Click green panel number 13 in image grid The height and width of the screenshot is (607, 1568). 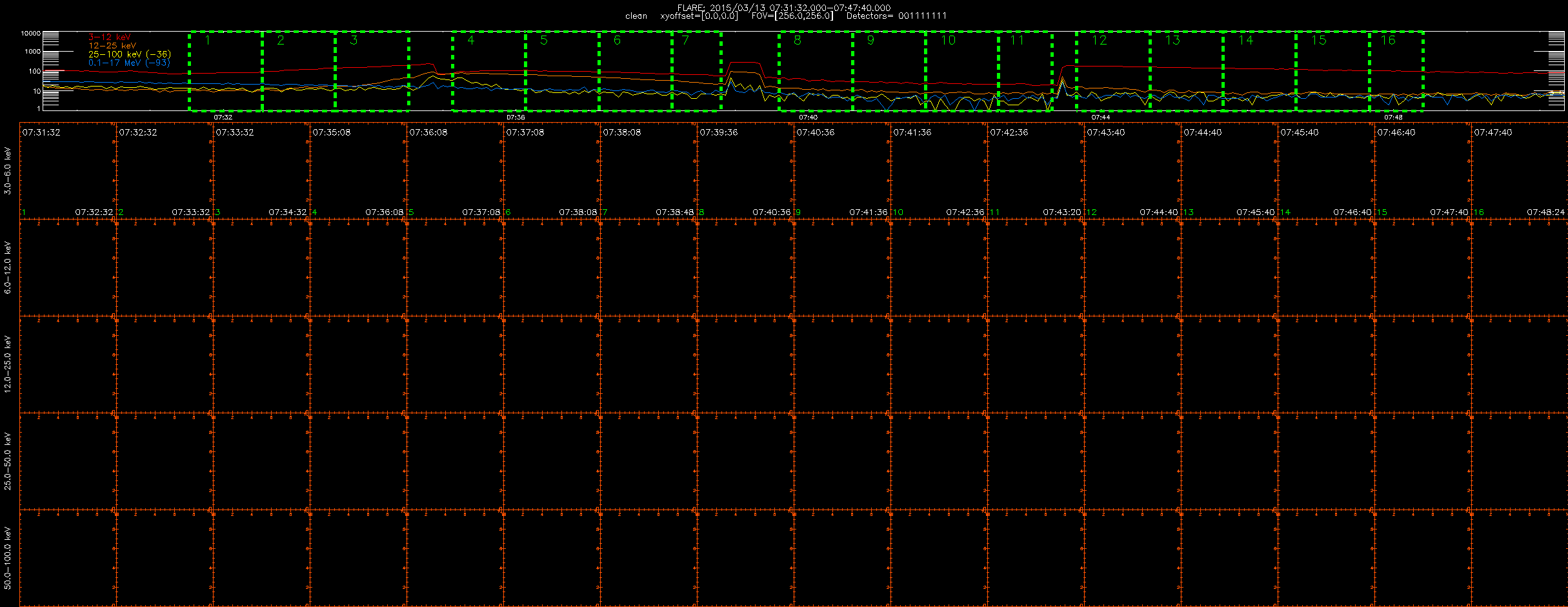click(x=1189, y=212)
